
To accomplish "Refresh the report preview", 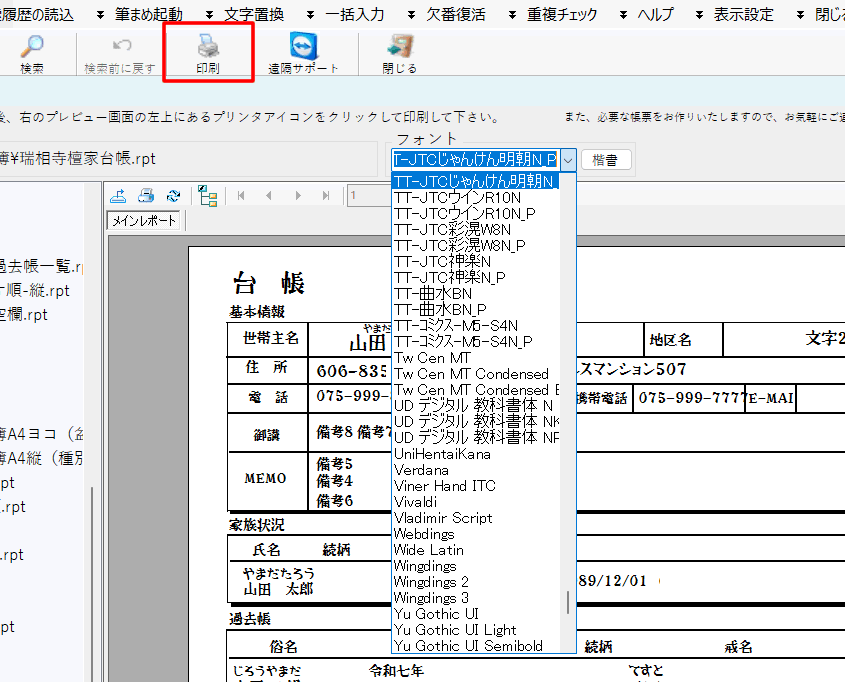I will click(x=173, y=195).
